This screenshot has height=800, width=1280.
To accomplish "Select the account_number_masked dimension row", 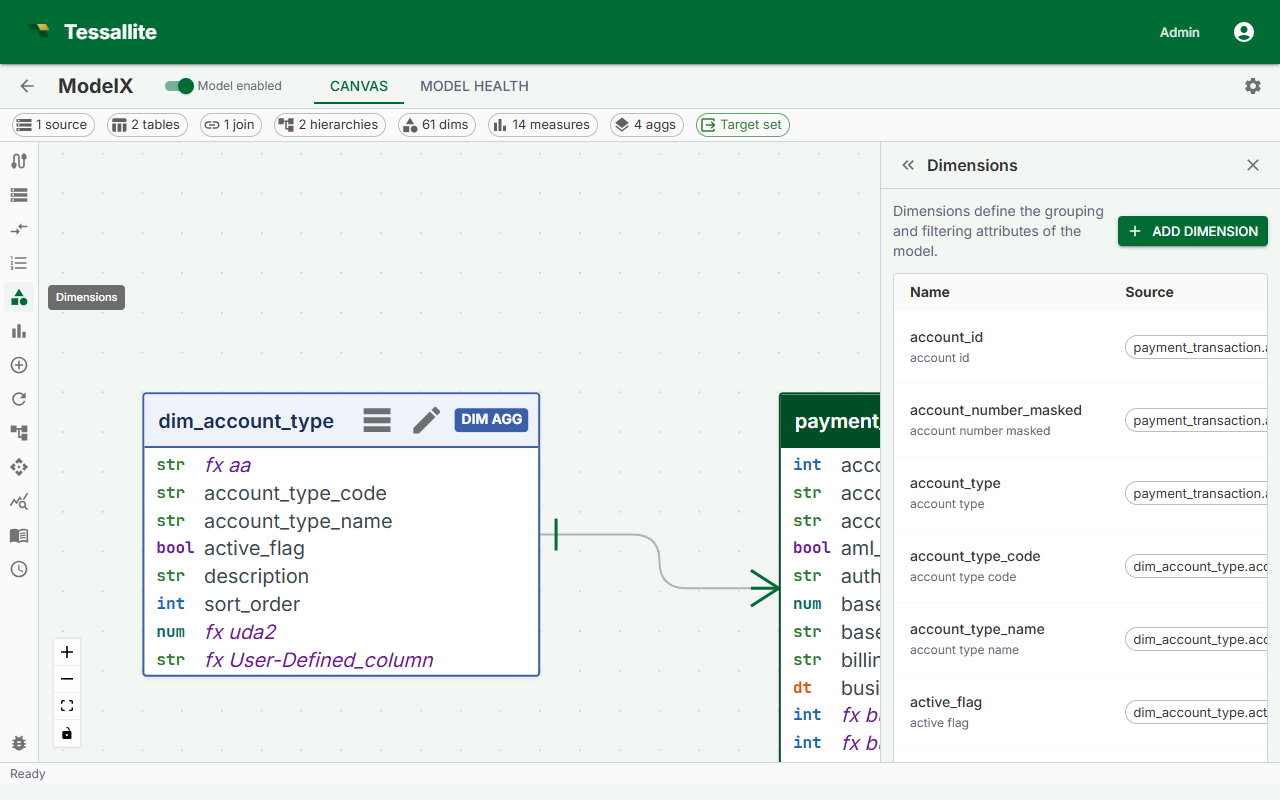I will 1080,420.
